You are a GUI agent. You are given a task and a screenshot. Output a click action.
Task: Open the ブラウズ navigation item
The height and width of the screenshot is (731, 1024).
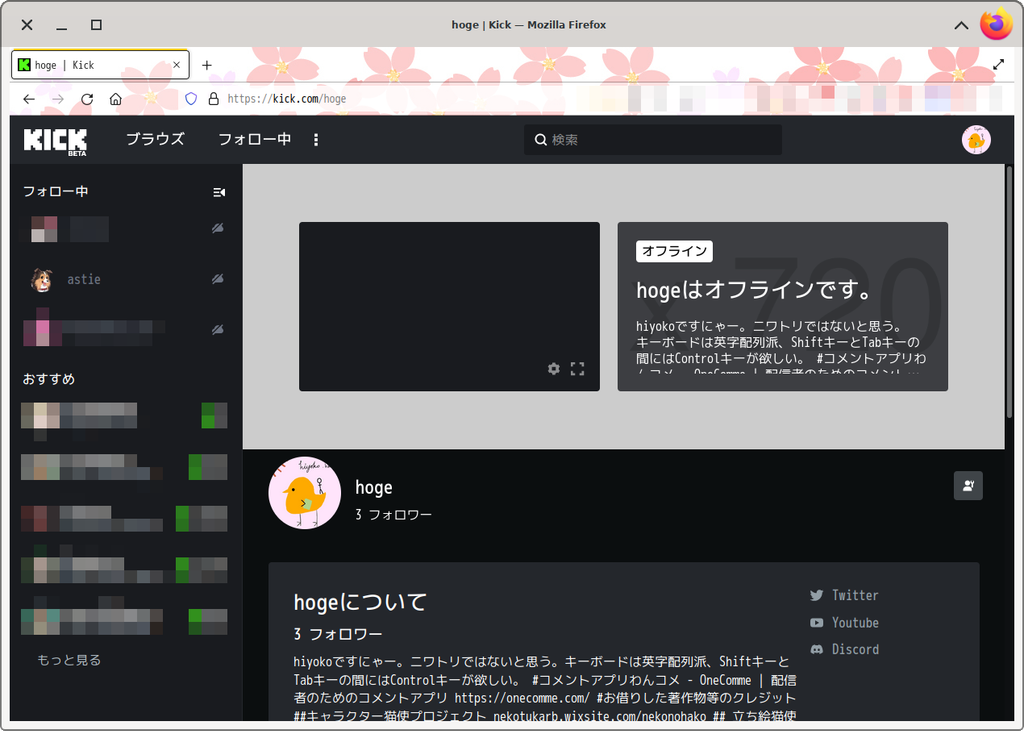pos(155,140)
